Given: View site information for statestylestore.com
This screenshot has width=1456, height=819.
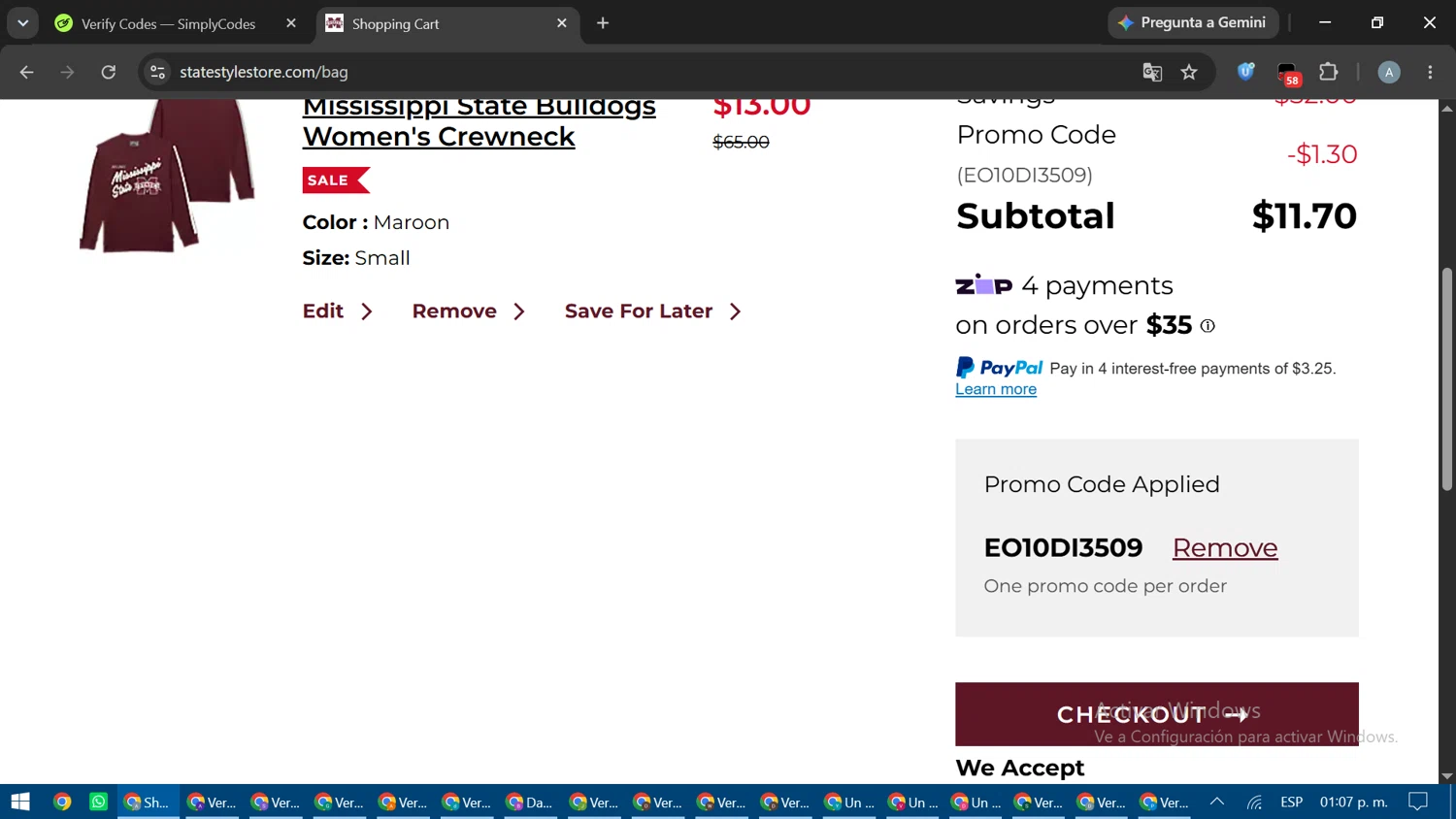Looking at the screenshot, I should pos(157,72).
